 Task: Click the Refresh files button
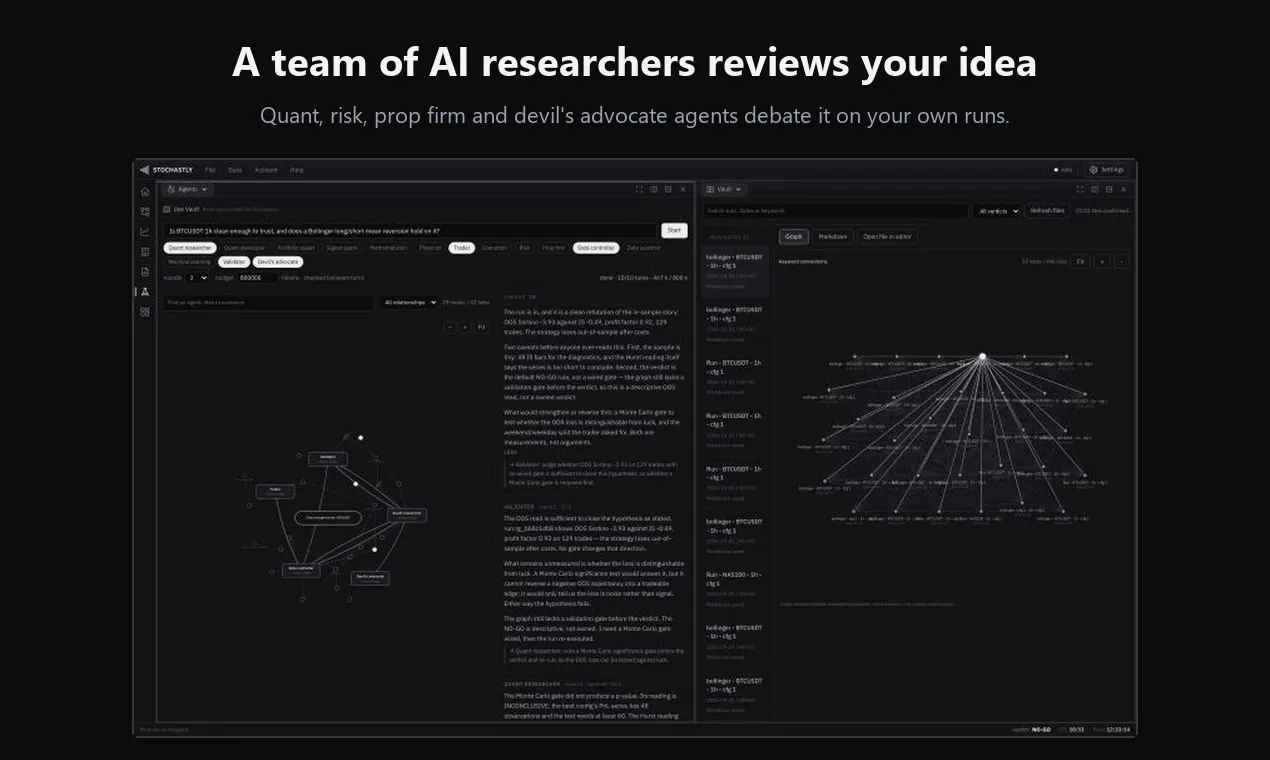tap(1047, 211)
